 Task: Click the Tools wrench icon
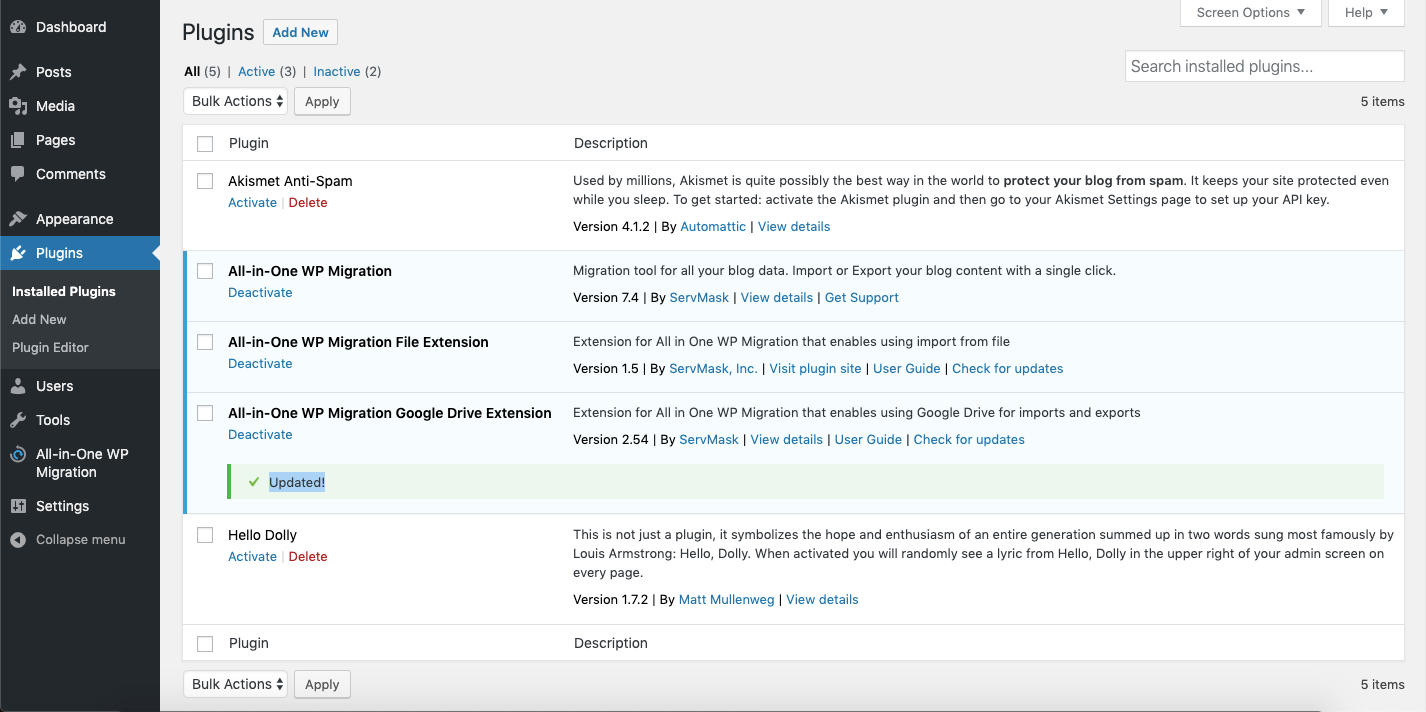[x=18, y=420]
